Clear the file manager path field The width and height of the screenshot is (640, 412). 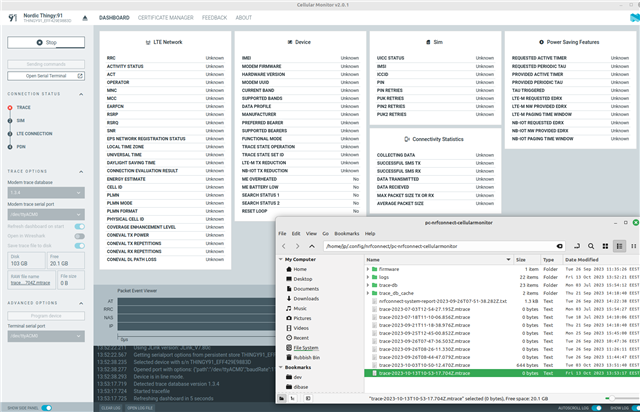559,246
